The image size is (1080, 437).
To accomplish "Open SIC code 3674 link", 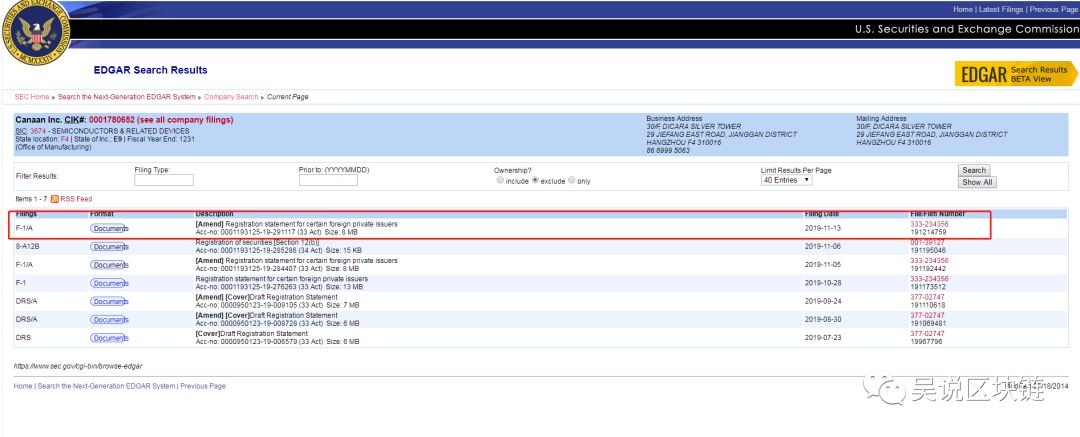I will (37, 131).
